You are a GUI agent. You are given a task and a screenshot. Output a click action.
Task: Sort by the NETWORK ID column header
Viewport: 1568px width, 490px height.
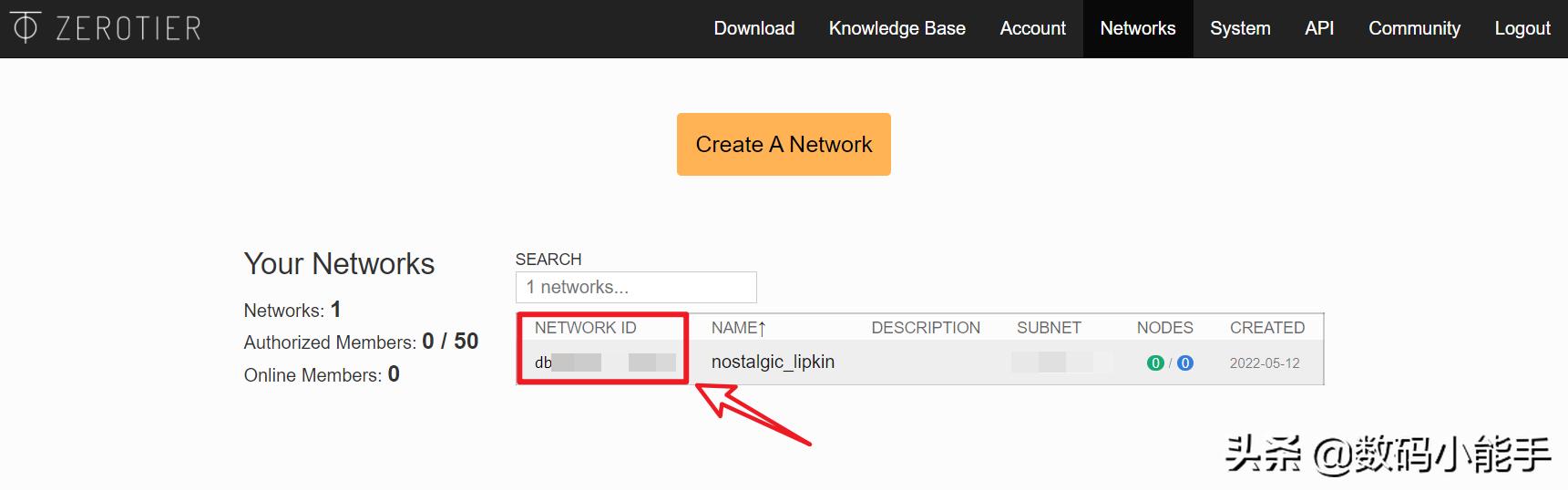pos(585,328)
